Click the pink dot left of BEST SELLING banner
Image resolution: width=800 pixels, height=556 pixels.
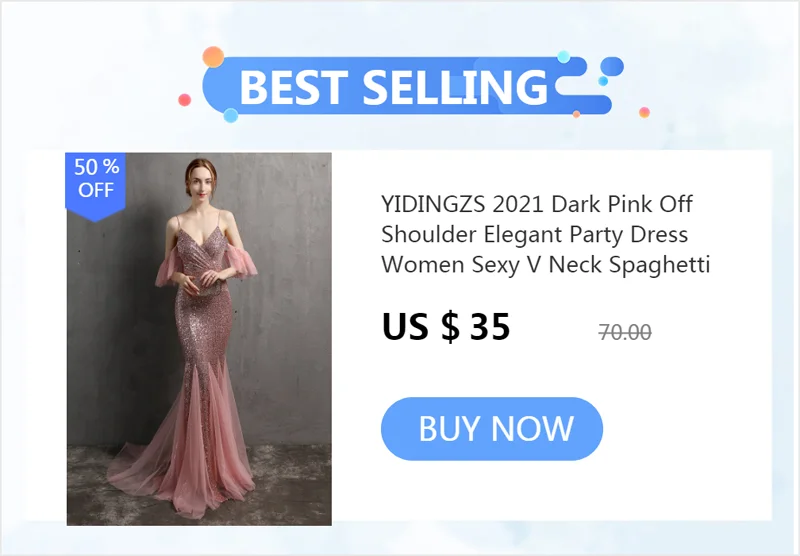click(185, 100)
